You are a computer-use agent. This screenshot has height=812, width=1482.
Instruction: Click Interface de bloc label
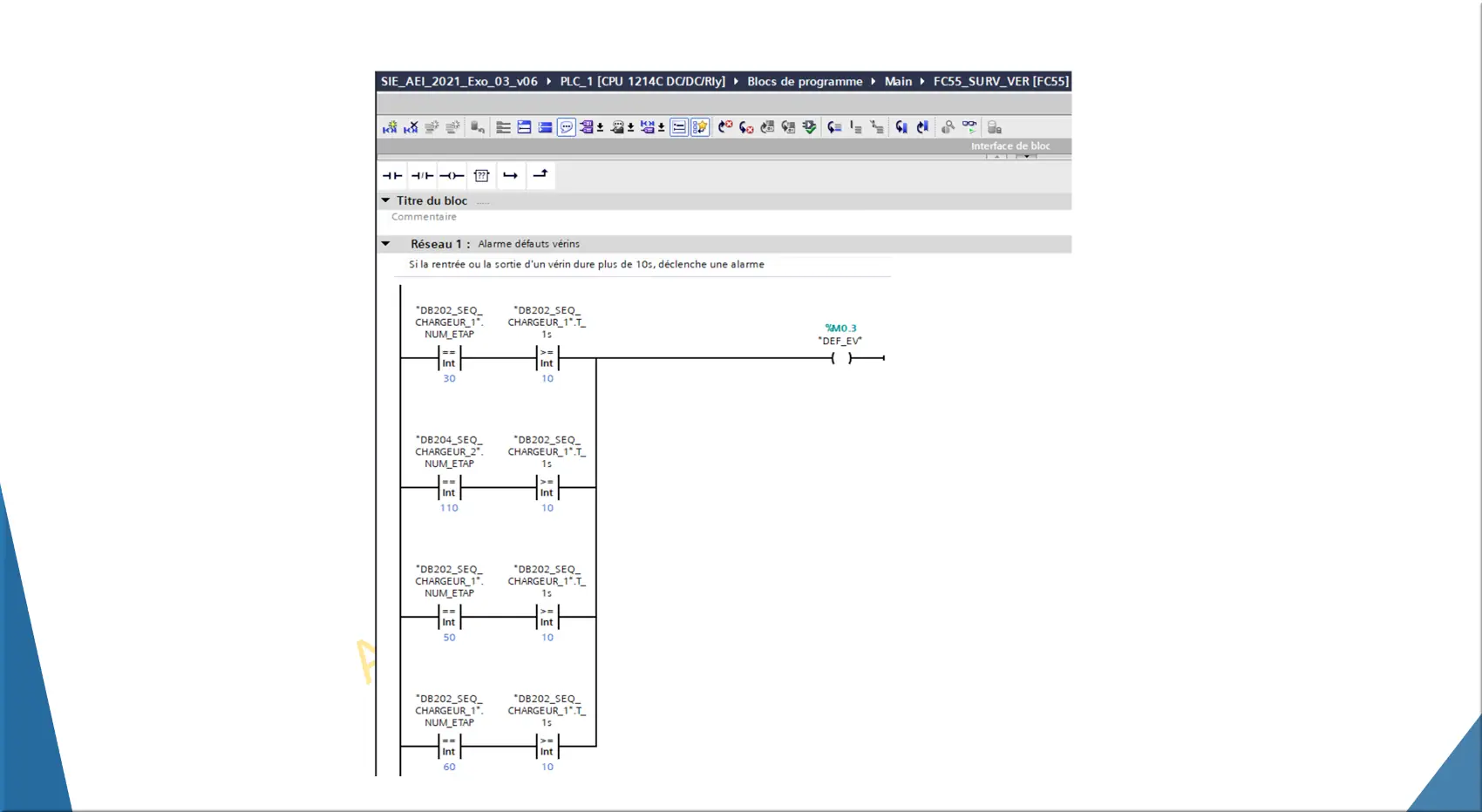point(1010,146)
